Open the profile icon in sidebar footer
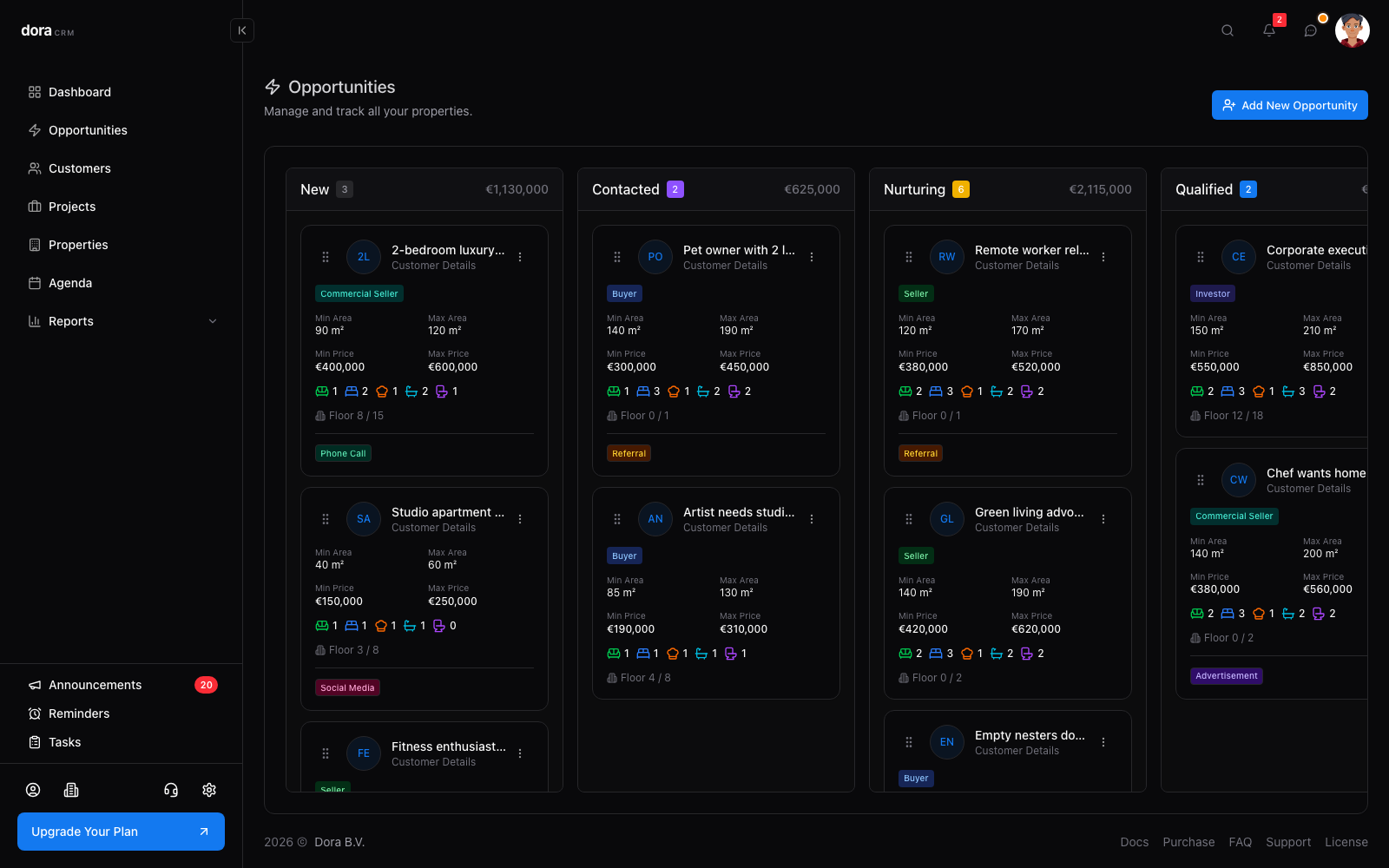1389x868 pixels. pos(33,790)
